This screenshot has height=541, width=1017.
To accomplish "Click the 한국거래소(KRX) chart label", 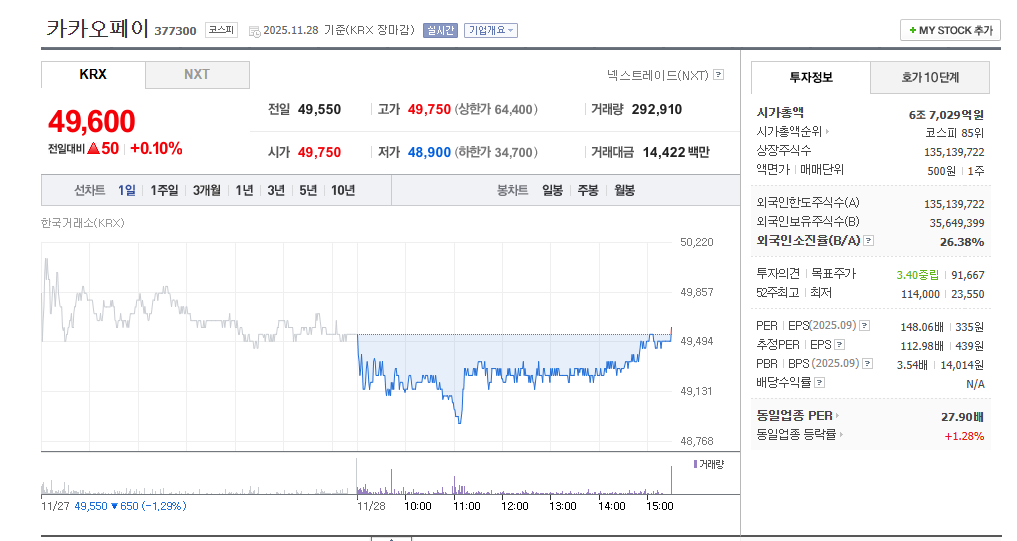I will 82,223.
